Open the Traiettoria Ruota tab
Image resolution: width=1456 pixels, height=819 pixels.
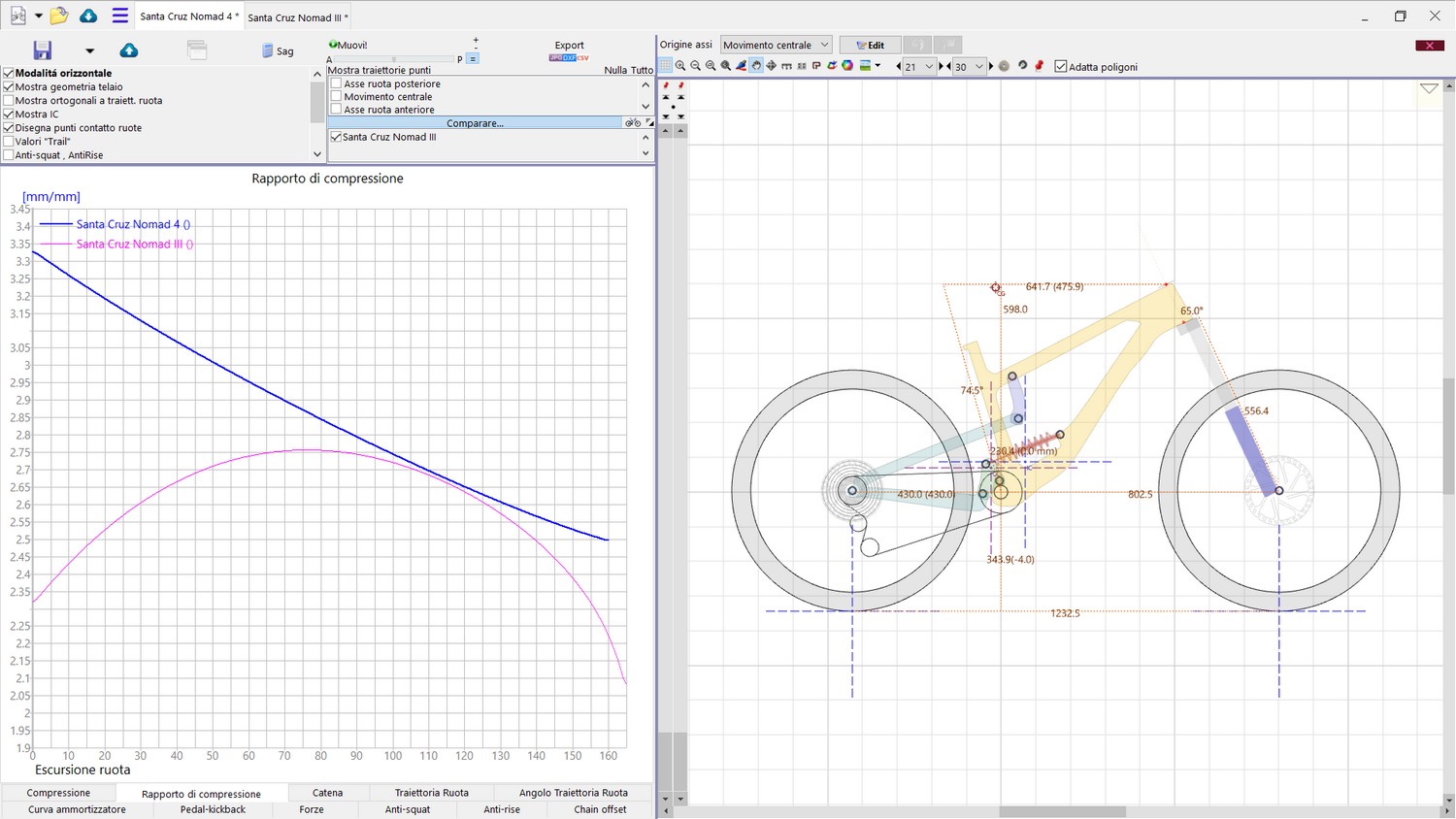(x=431, y=793)
